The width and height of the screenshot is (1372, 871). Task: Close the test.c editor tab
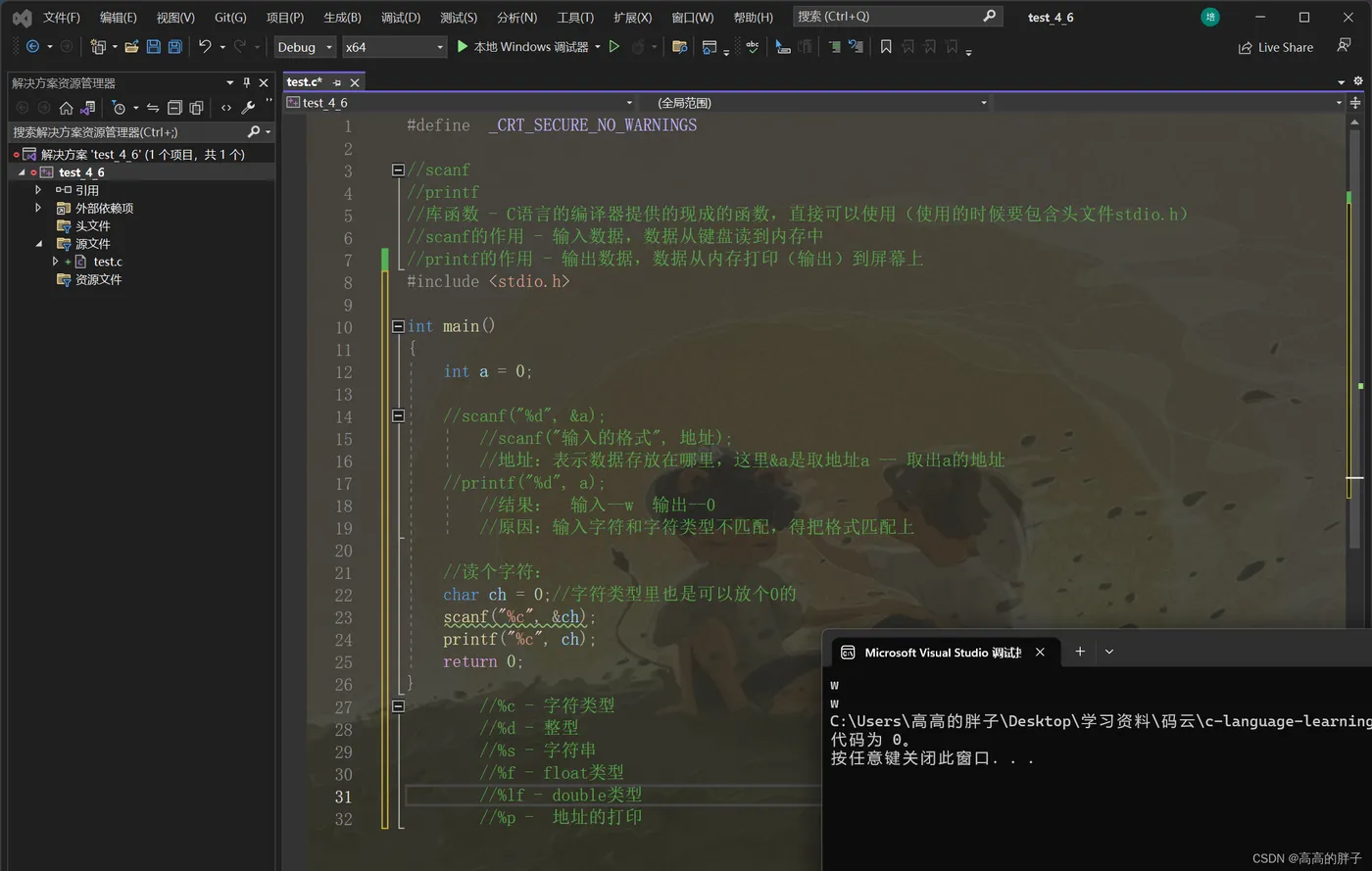coord(355,82)
